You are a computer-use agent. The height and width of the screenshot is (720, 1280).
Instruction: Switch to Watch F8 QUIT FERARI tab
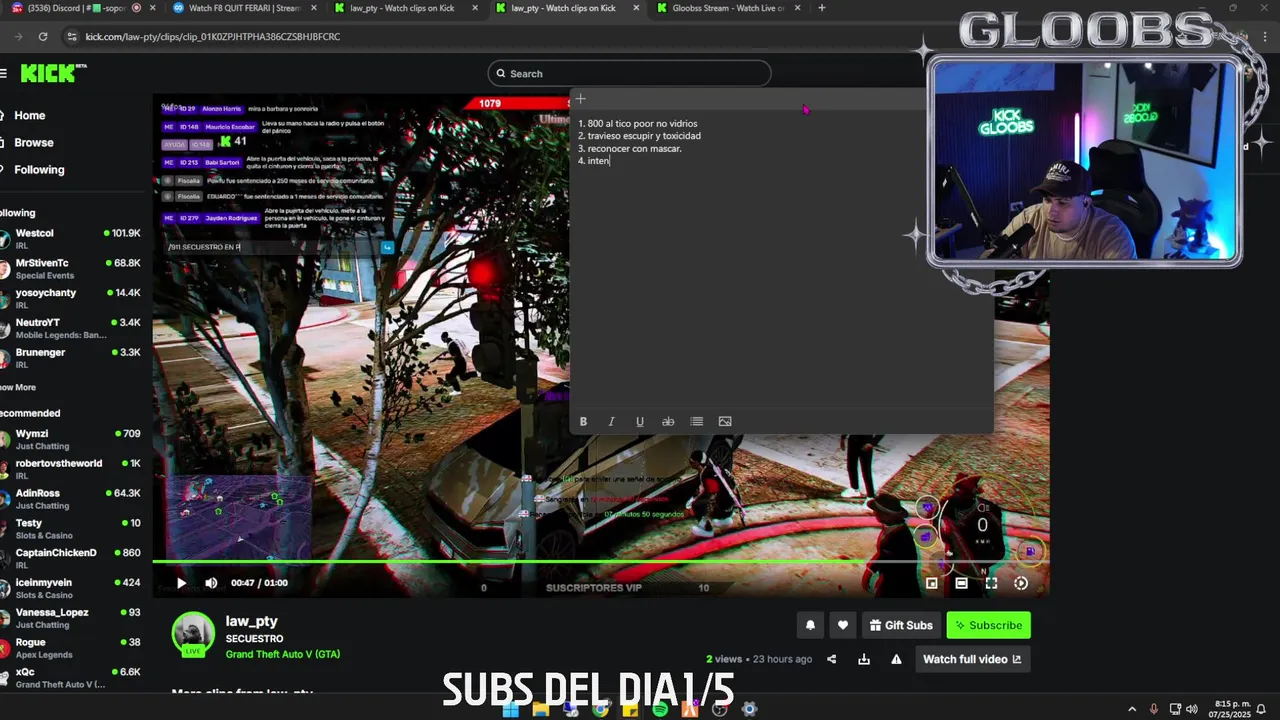tap(244, 8)
